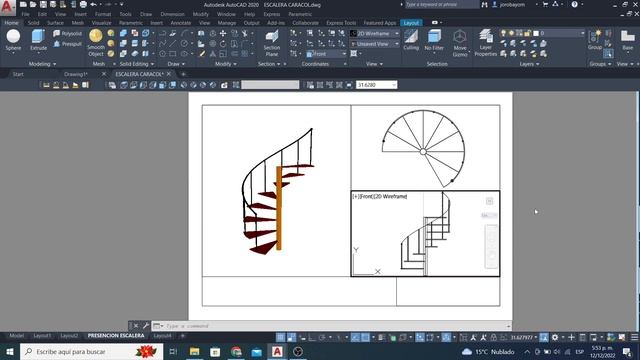The width and height of the screenshot is (640, 360).
Task: Switch to the Layout1 tab
Action: click(42, 336)
